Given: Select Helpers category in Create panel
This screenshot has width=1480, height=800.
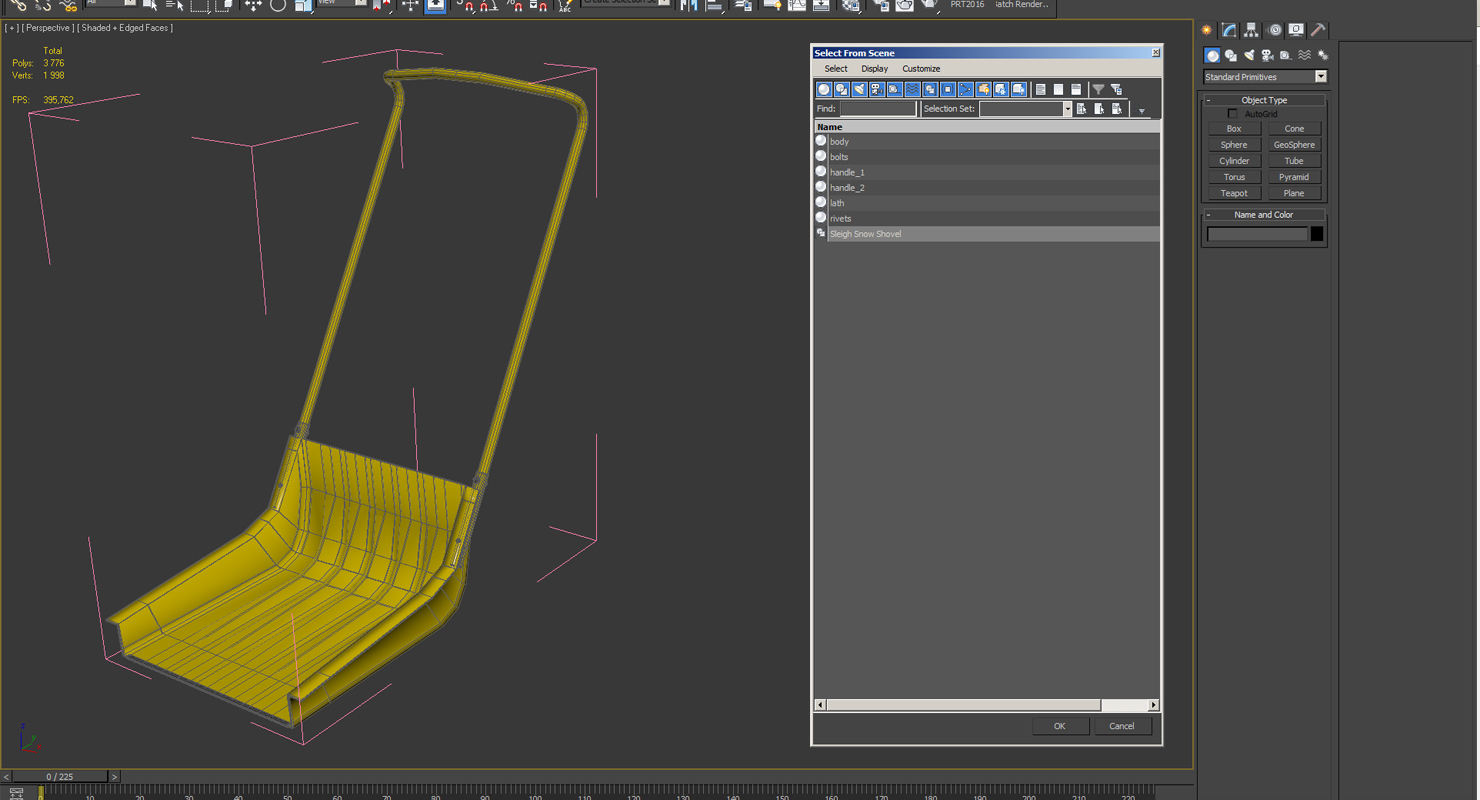Looking at the screenshot, I should [1286, 56].
